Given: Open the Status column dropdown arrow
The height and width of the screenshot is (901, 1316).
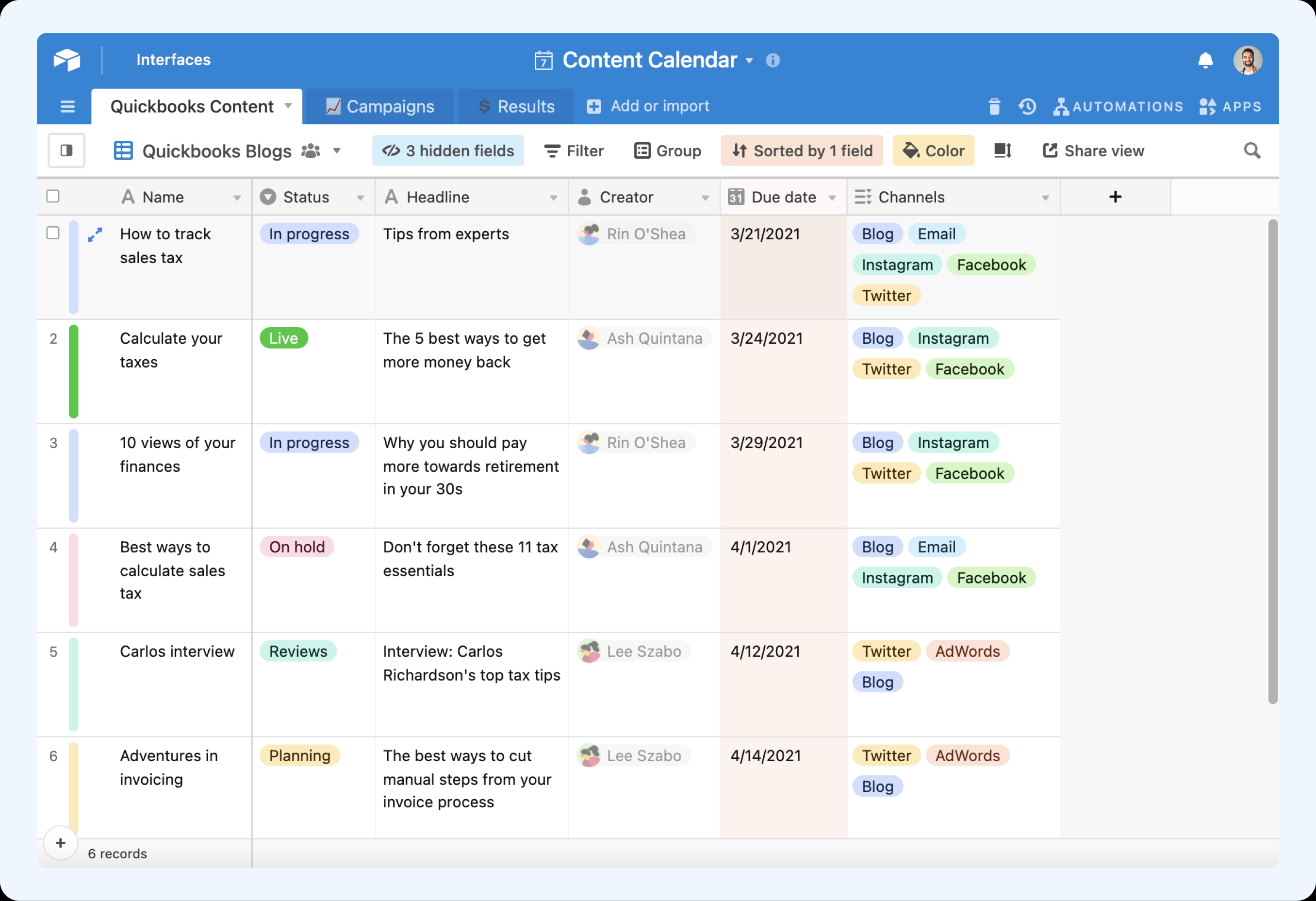Looking at the screenshot, I should pyautogui.click(x=360, y=198).
